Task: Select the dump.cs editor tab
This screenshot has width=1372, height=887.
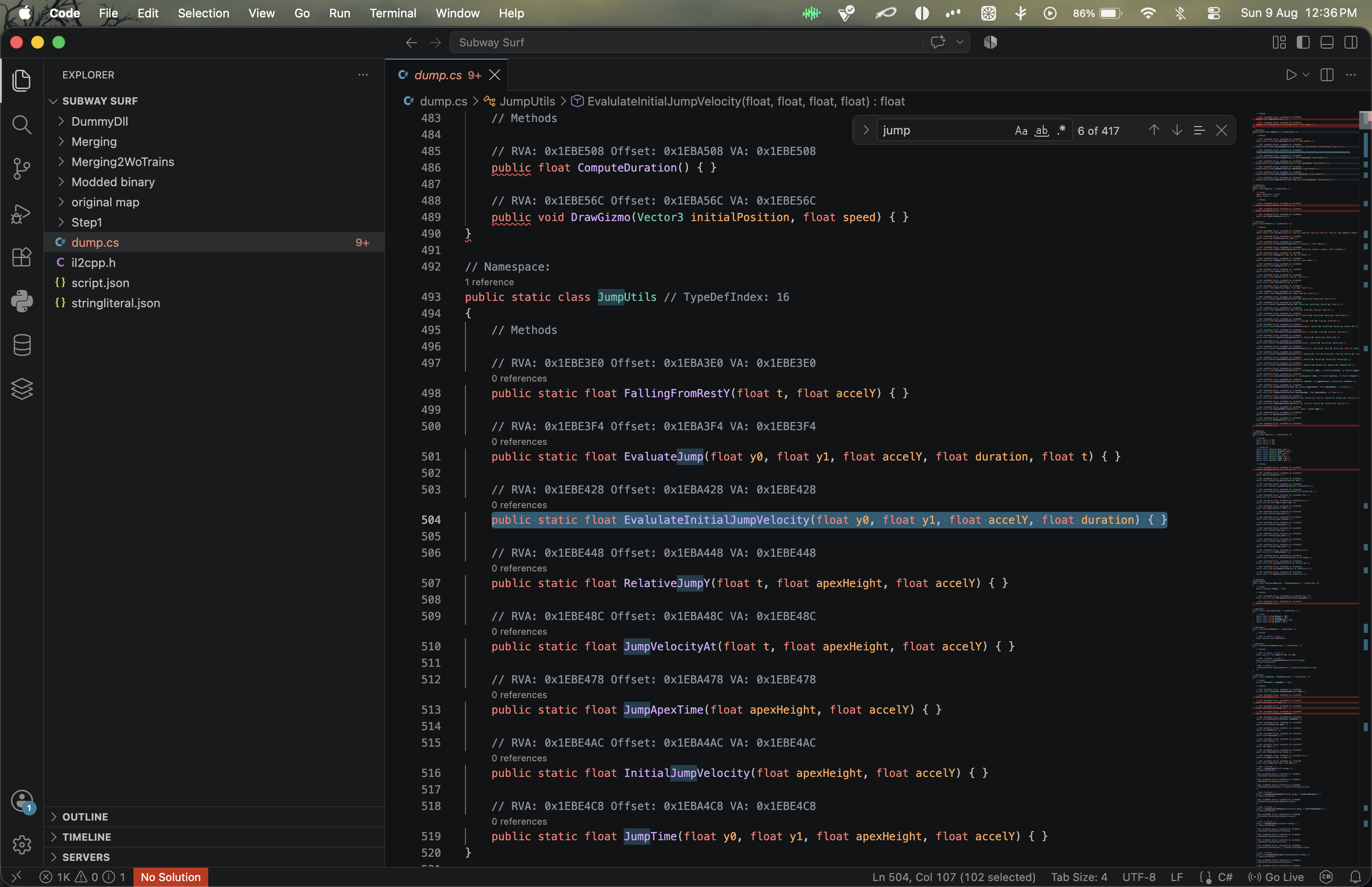Action: pos(447,75)
